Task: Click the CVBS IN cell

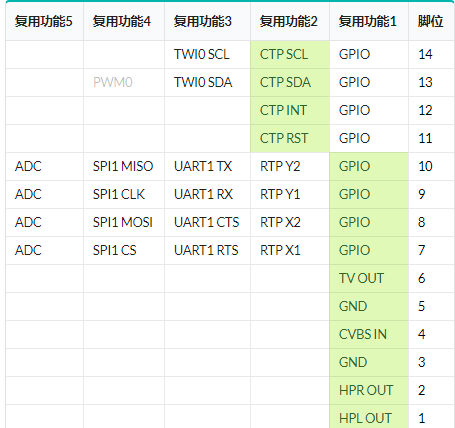Action: tap(369, 335)
